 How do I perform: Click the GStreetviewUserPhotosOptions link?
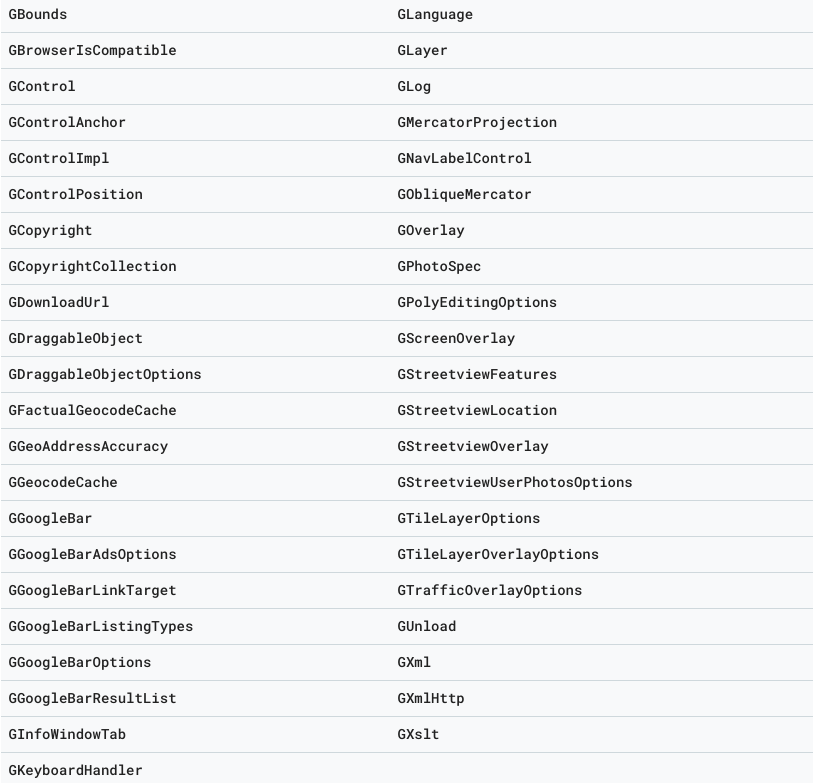pos(515,483)
